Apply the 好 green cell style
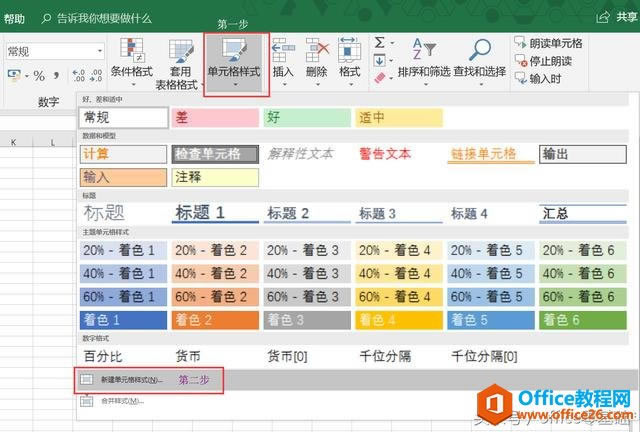 pyautogui.click(x=307, y=117)
